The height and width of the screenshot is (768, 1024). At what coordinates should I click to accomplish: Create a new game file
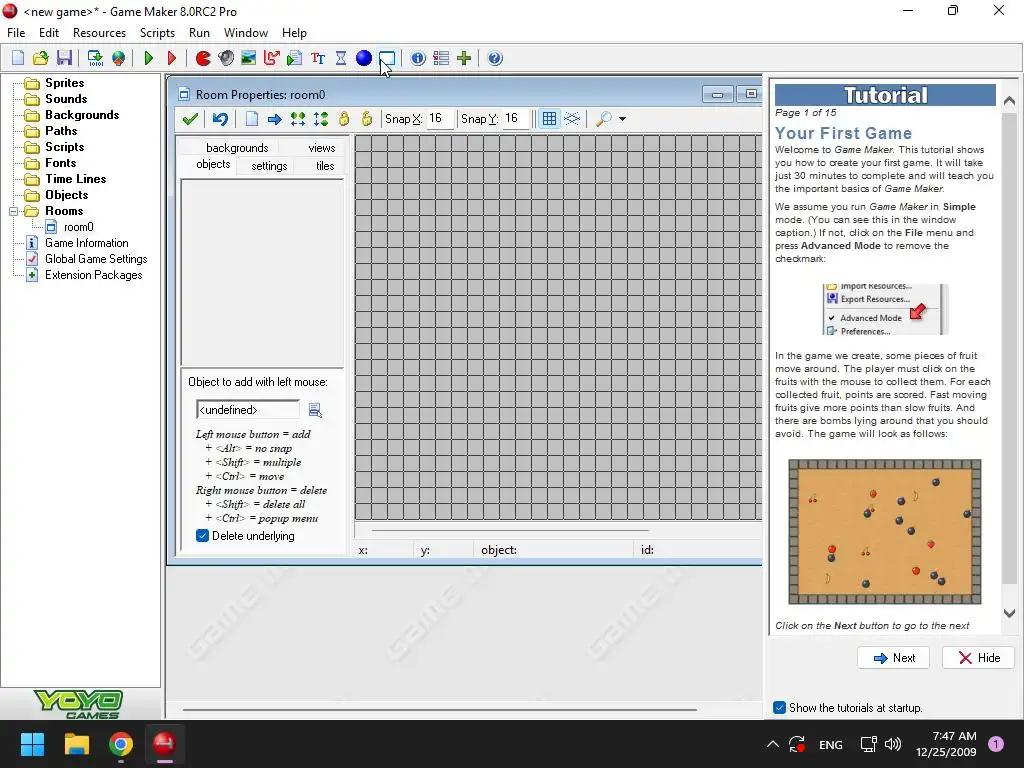(18, 58)
